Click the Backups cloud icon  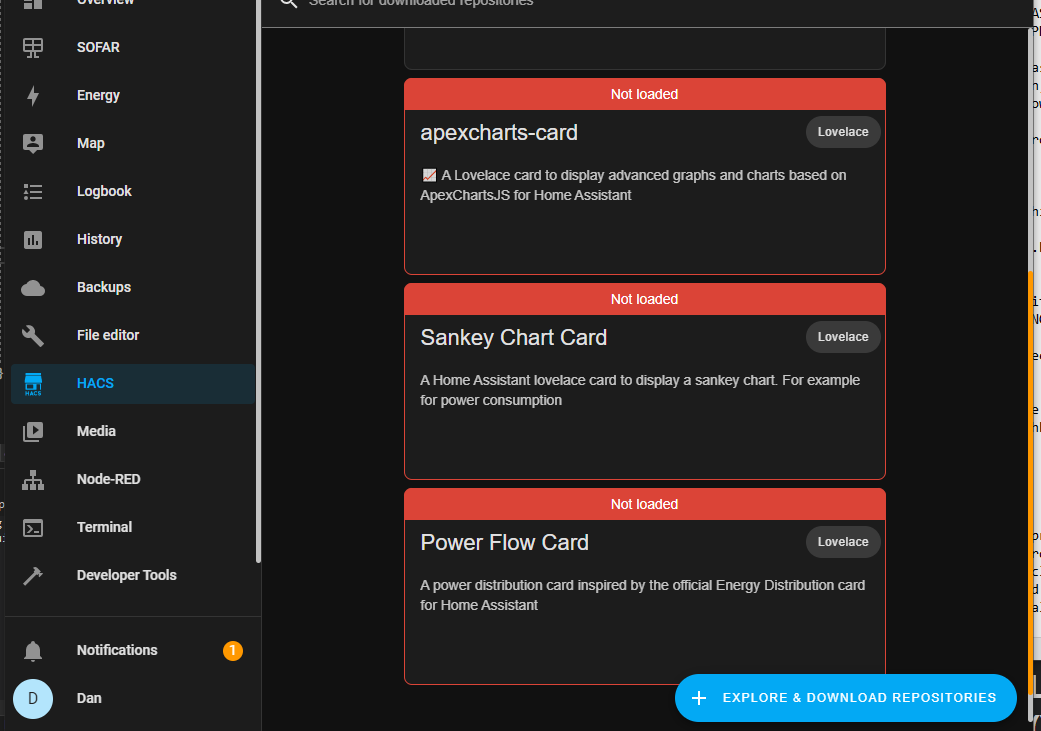pos(33,287)
